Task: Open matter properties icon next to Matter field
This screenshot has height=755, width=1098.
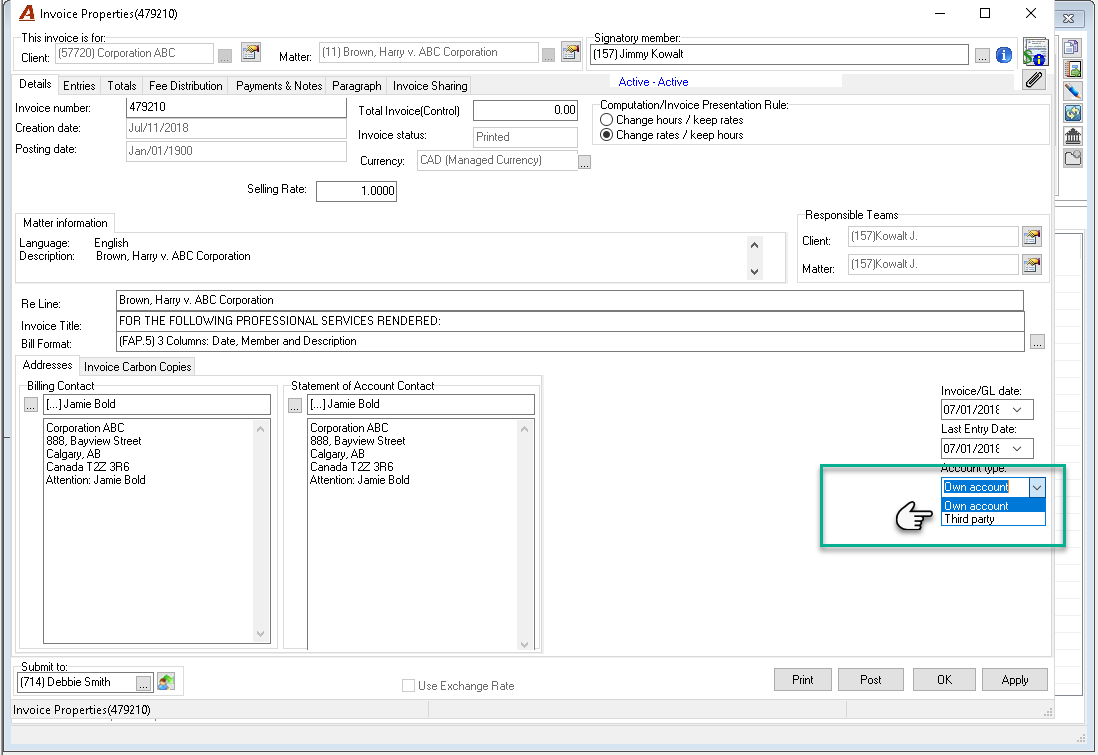Action: click(x=571, y=52)
